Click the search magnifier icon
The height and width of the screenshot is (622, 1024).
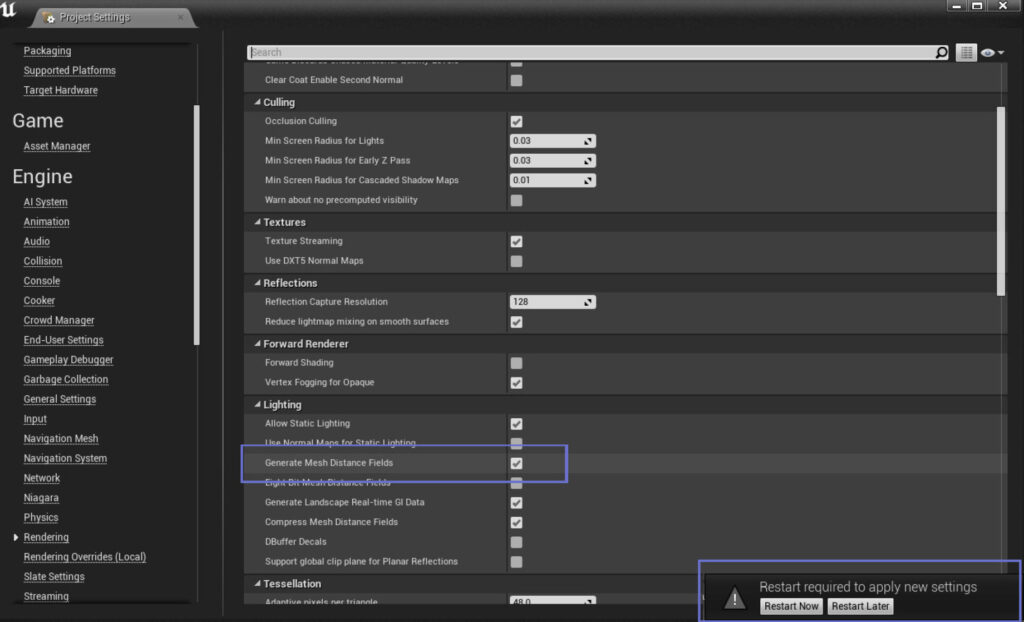pos(941,52)
